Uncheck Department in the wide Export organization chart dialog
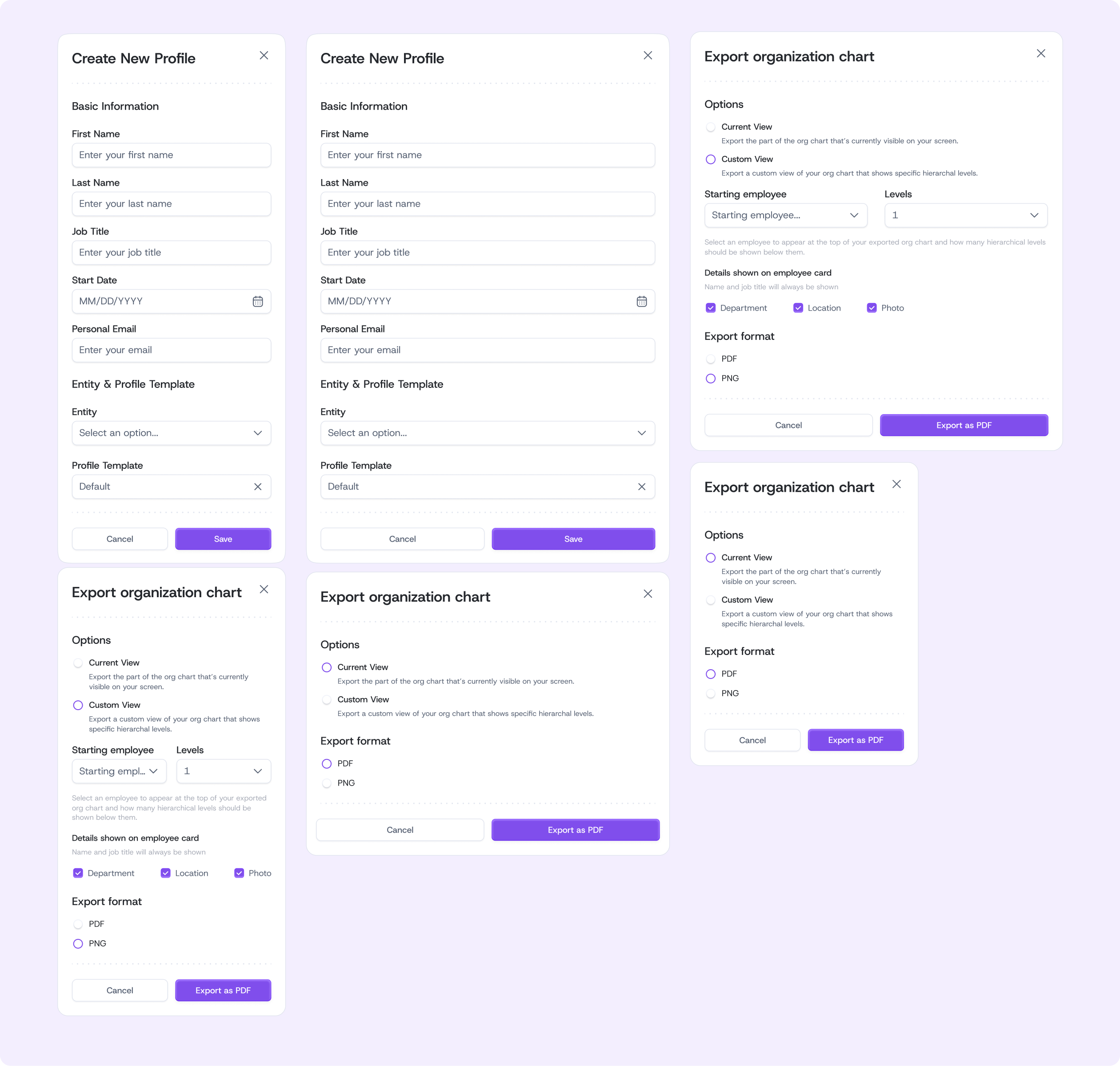The height and width of the screenshot is (1066, 1120). (710, 308)
